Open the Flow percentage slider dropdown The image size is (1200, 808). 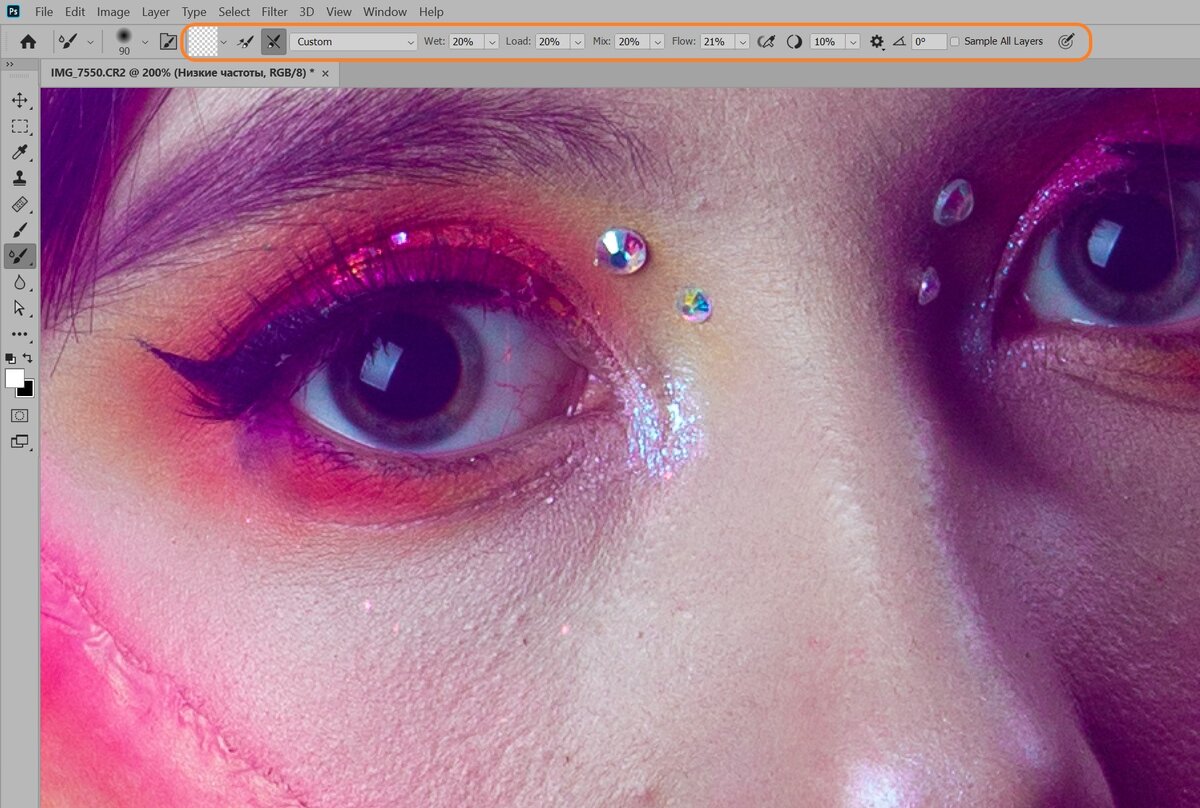coord(742,42)
